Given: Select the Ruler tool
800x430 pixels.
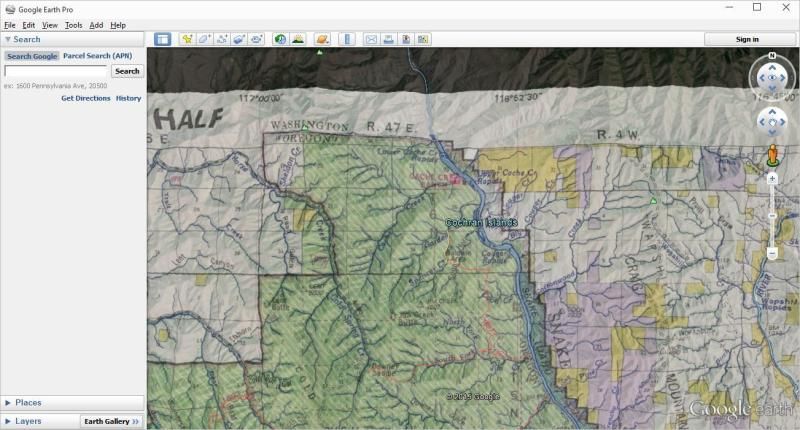Looking at the screenshot, I should point(347,39).
